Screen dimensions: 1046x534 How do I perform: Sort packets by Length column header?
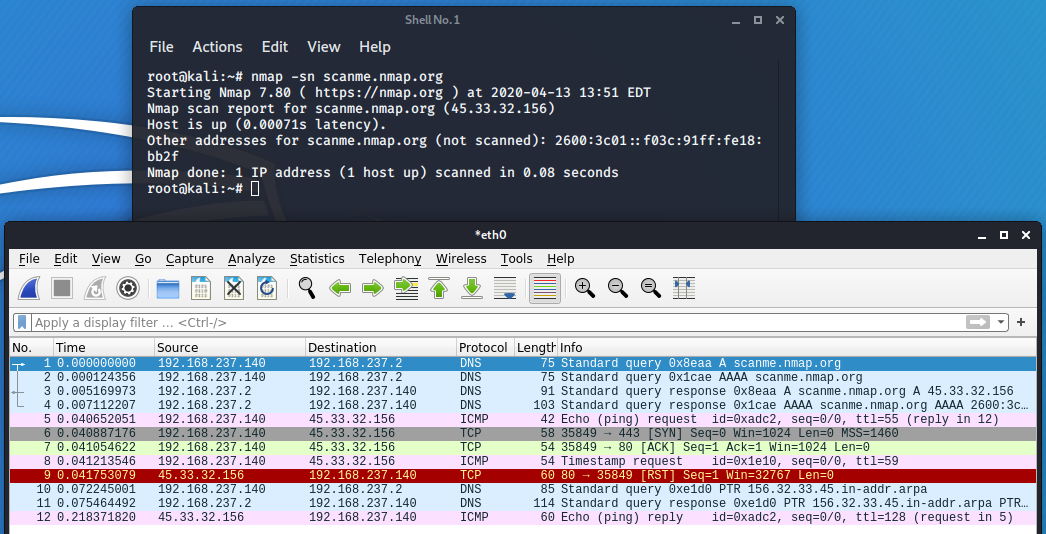pos(536,348)
